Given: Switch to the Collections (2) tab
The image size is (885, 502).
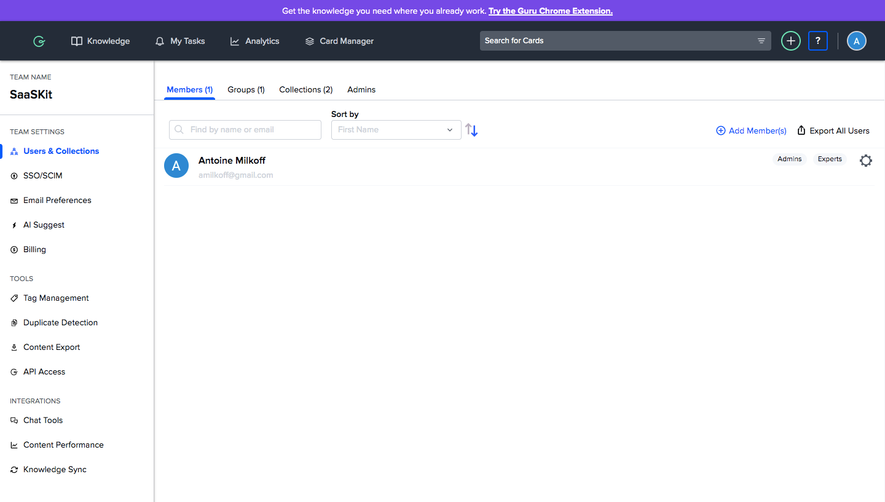Looking at the screenshot, I should click(306, 90).
